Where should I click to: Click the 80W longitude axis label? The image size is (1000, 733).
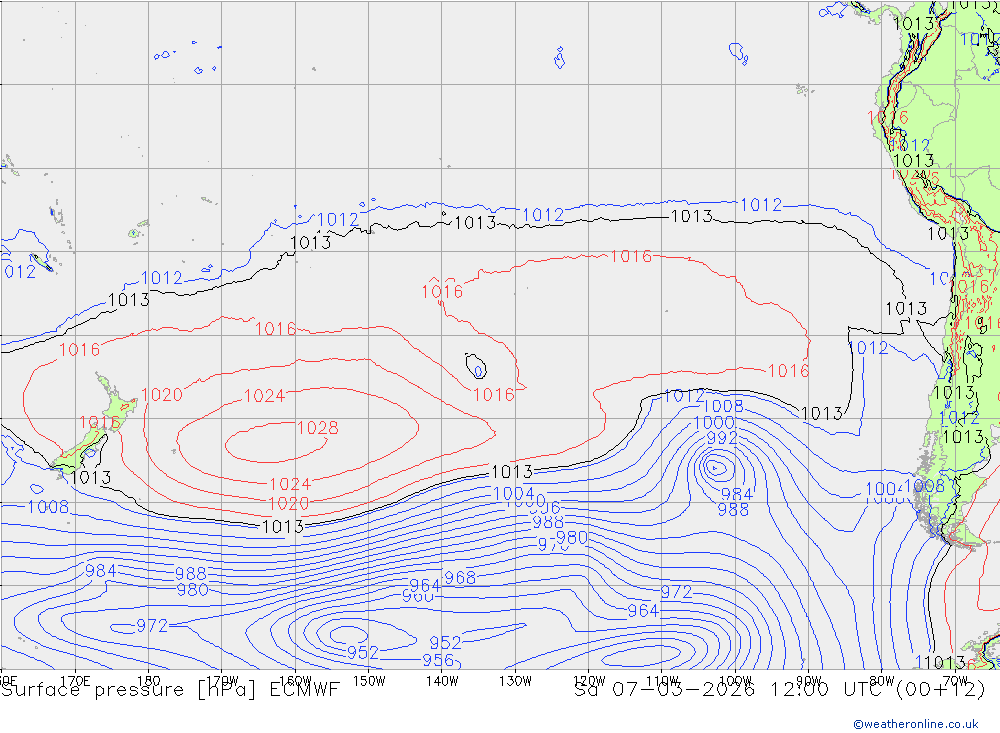882,681
